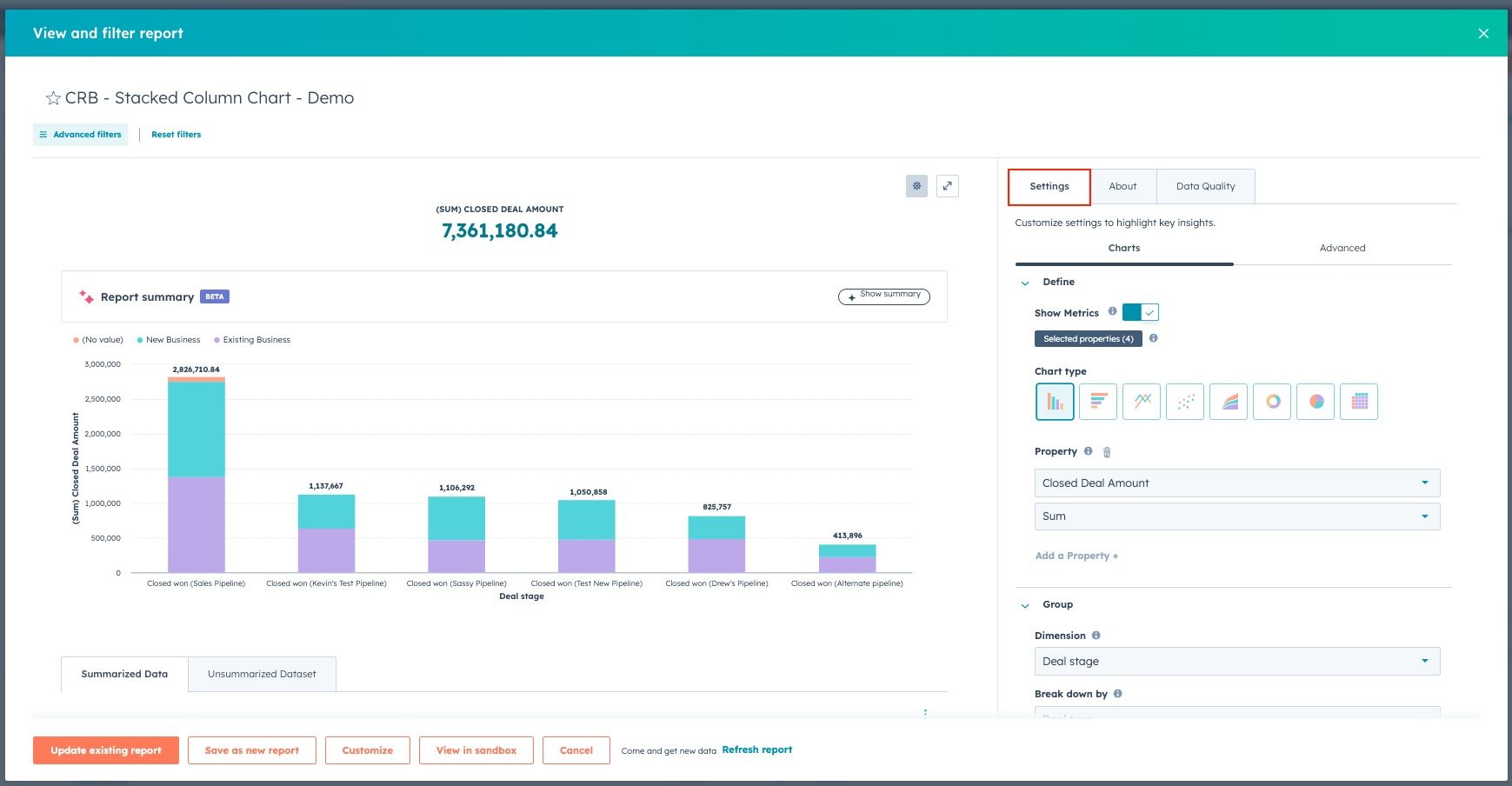The image size is (1512, 786).
Task: Select the horizontal bar chart type
Action: click(1098, 402)
